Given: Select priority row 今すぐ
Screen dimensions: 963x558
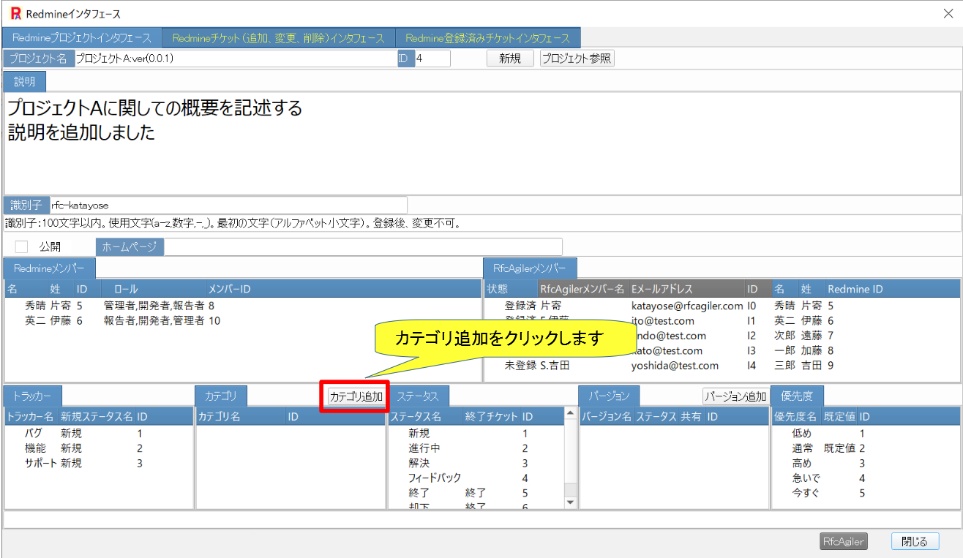Looking at the screenshot, I should [x=865, y=492].
